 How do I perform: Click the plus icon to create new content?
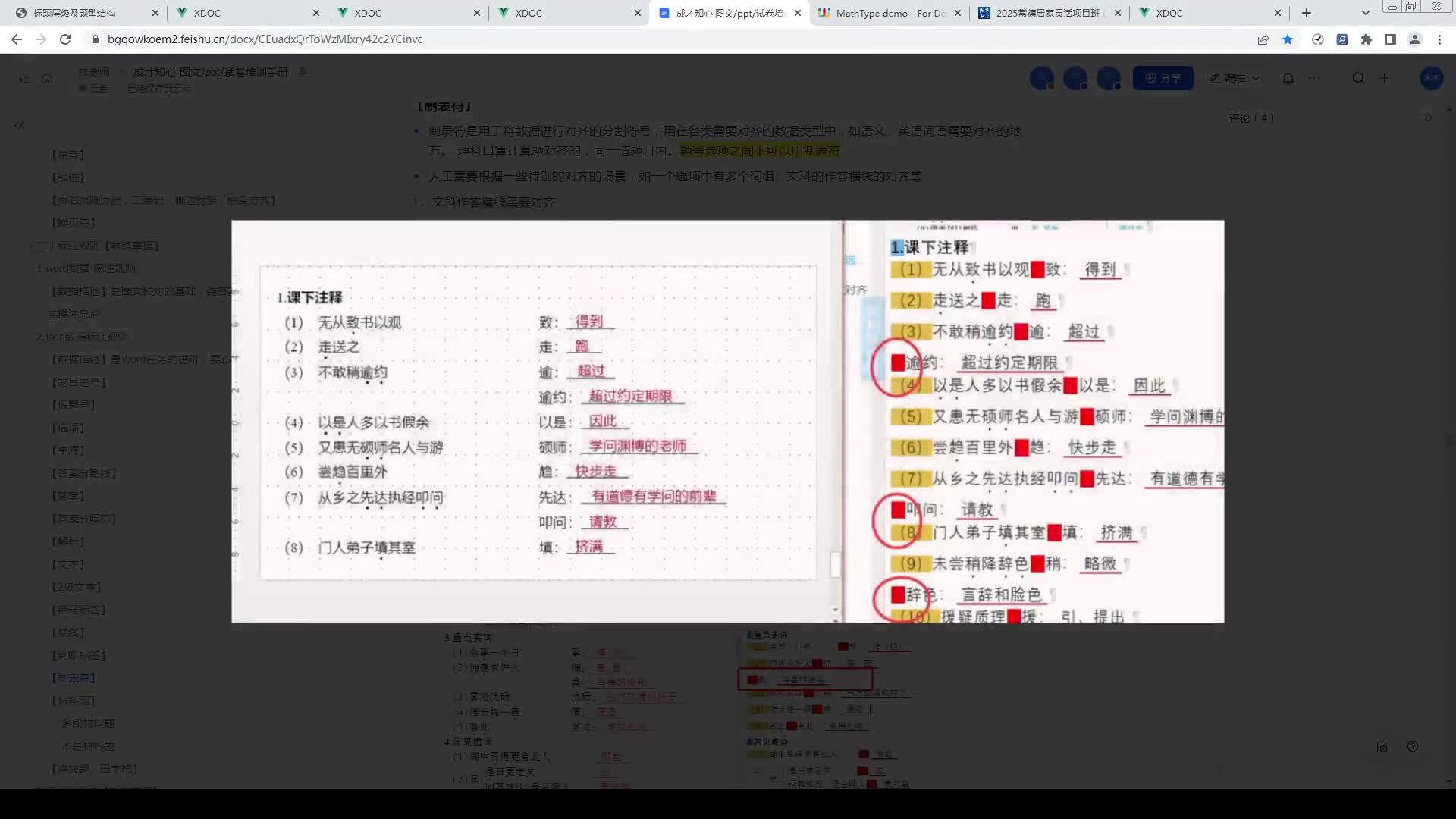(1385, 77)
